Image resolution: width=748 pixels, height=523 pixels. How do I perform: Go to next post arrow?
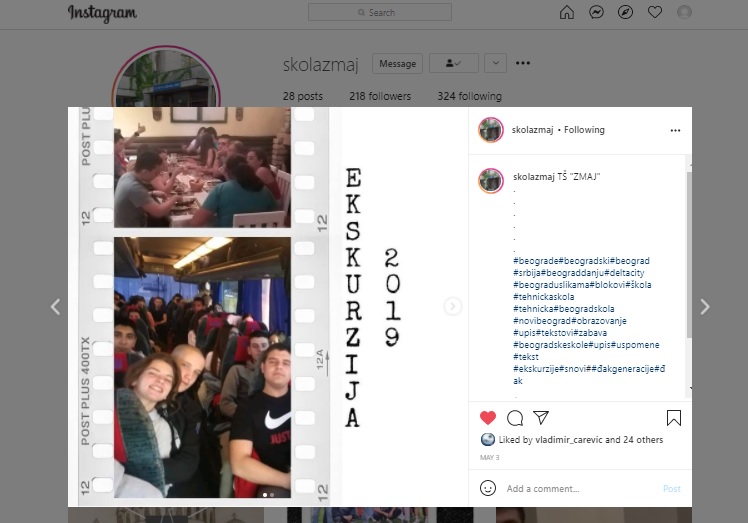pyautogui.click(x=705, y=307)
